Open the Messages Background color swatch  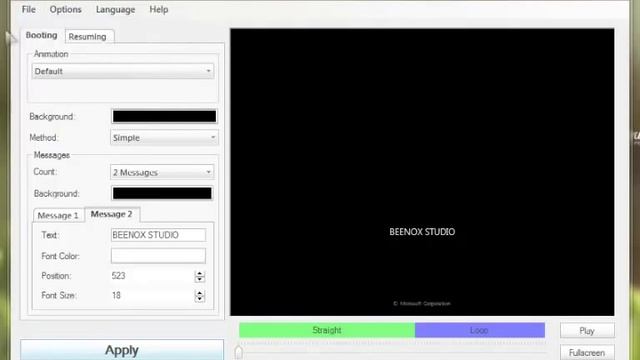(162, 193)
